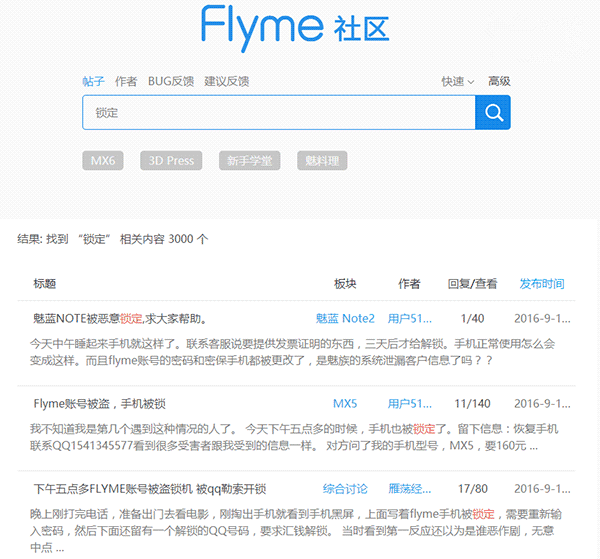Select the 建议反馈 search tab
The image size is (600, 559).
point(227,81)
